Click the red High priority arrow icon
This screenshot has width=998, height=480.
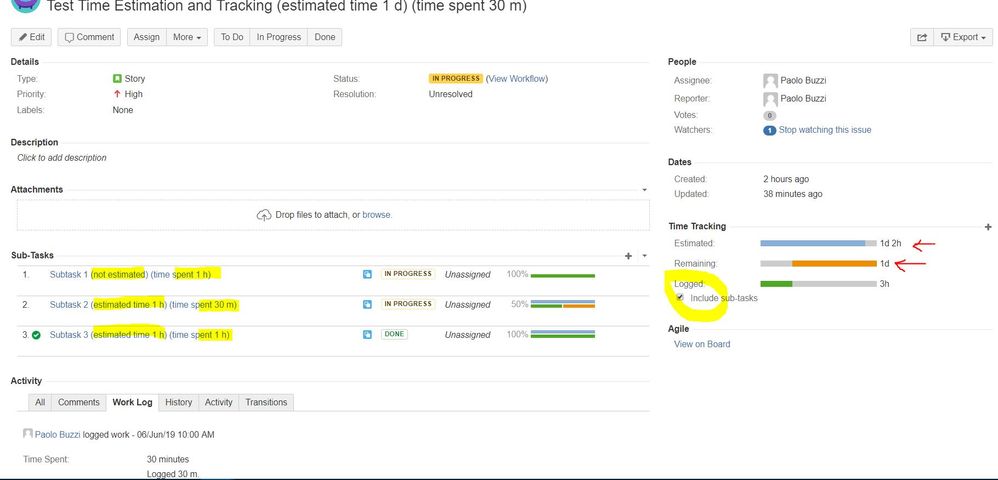pos(117,94)
